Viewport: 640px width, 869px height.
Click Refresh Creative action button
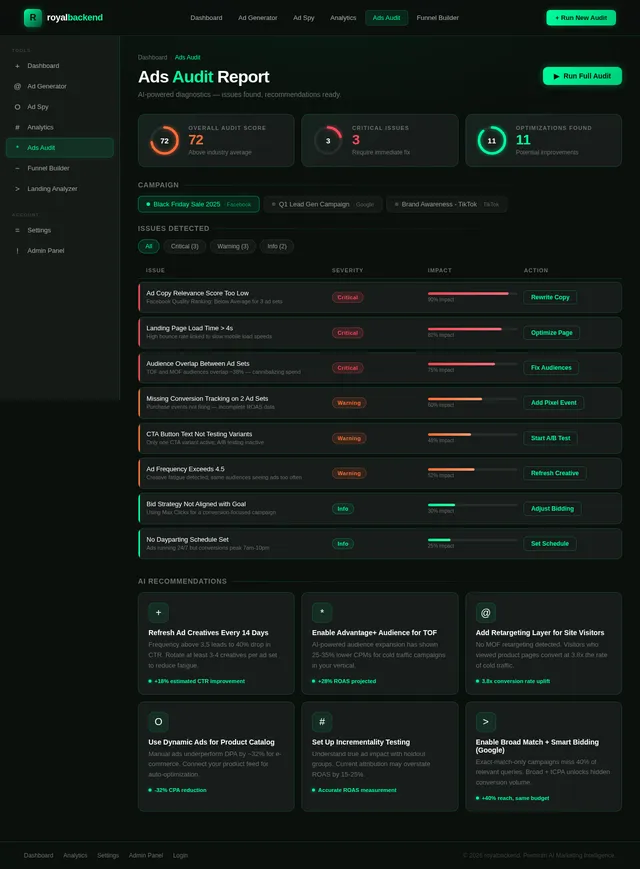pyautogui.click(x=555, y=473)
